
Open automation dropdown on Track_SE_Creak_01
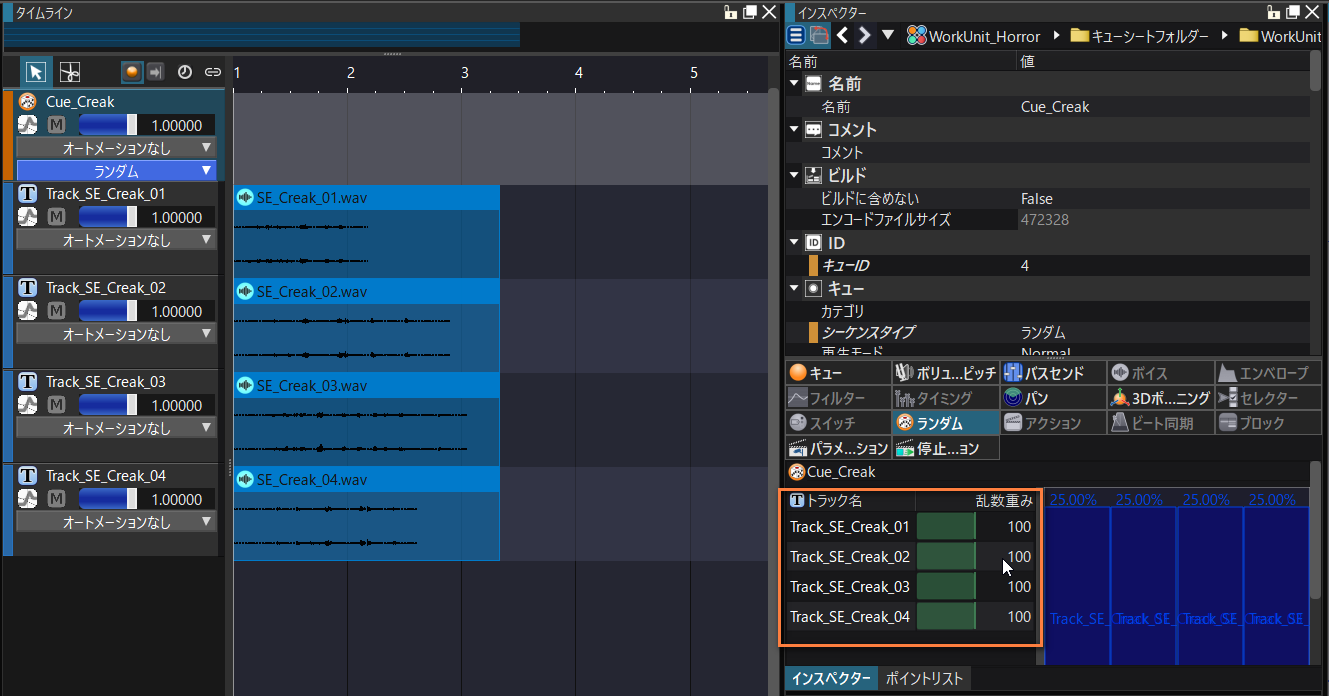pos(116,240)
